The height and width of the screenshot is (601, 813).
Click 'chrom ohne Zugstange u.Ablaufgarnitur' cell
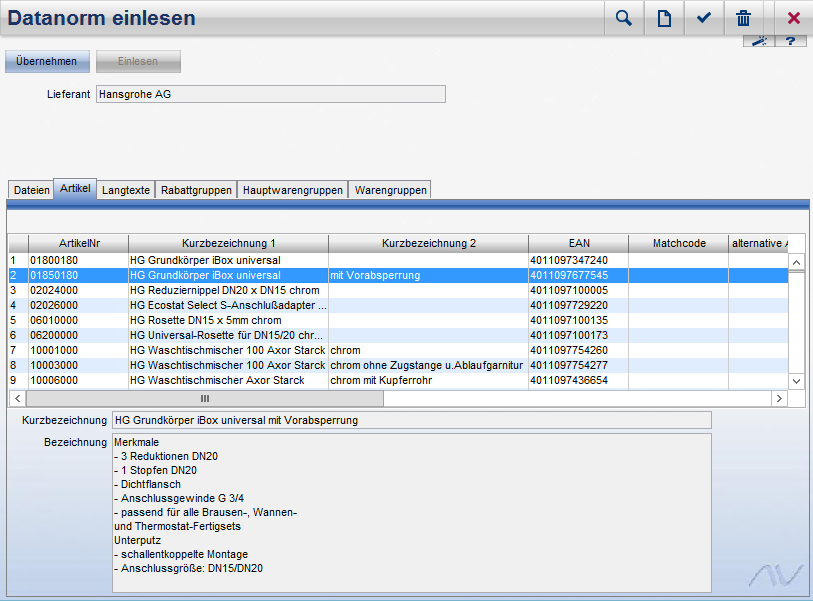tap(426, 366)
